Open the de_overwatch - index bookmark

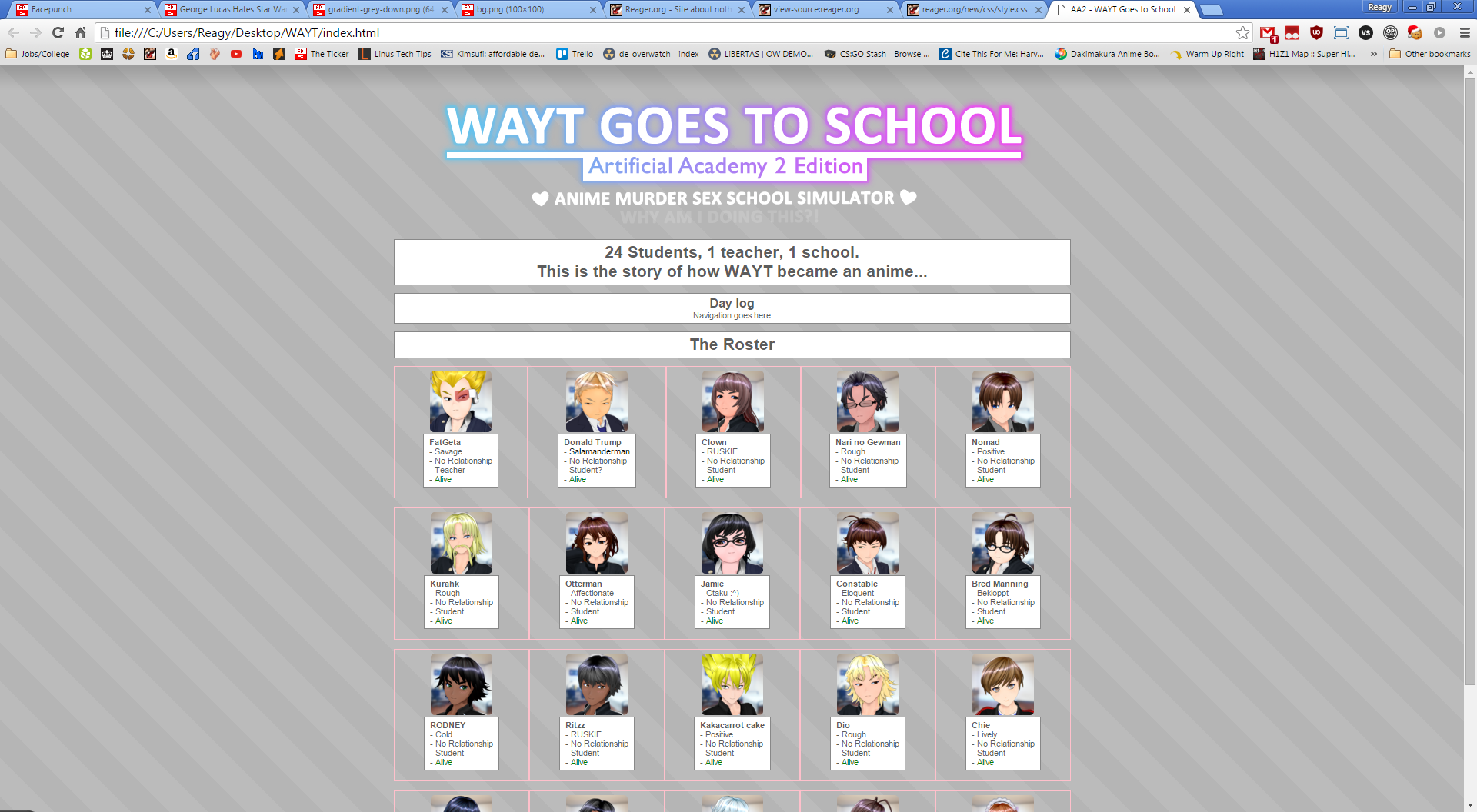click(651, 54)
